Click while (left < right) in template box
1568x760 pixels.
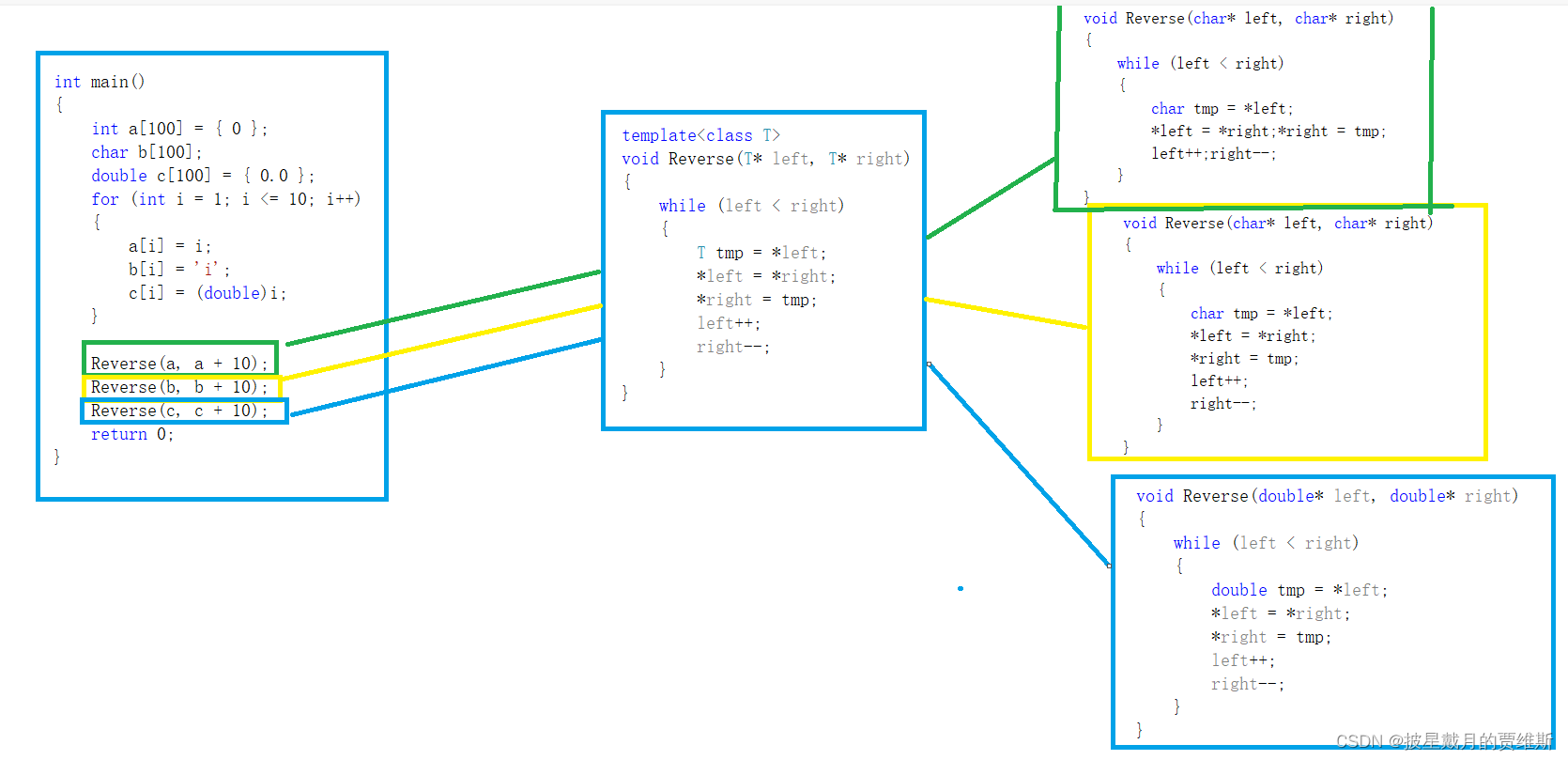(x=751, y=206)
